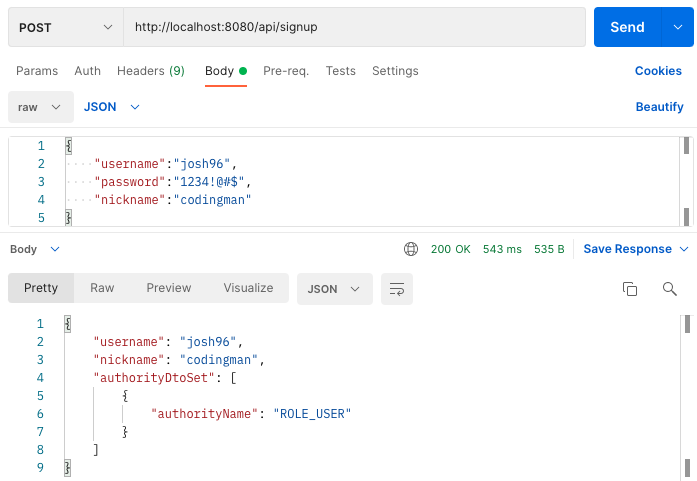
Task: Open the POST method dropdown
Action: tap(66, 27)
